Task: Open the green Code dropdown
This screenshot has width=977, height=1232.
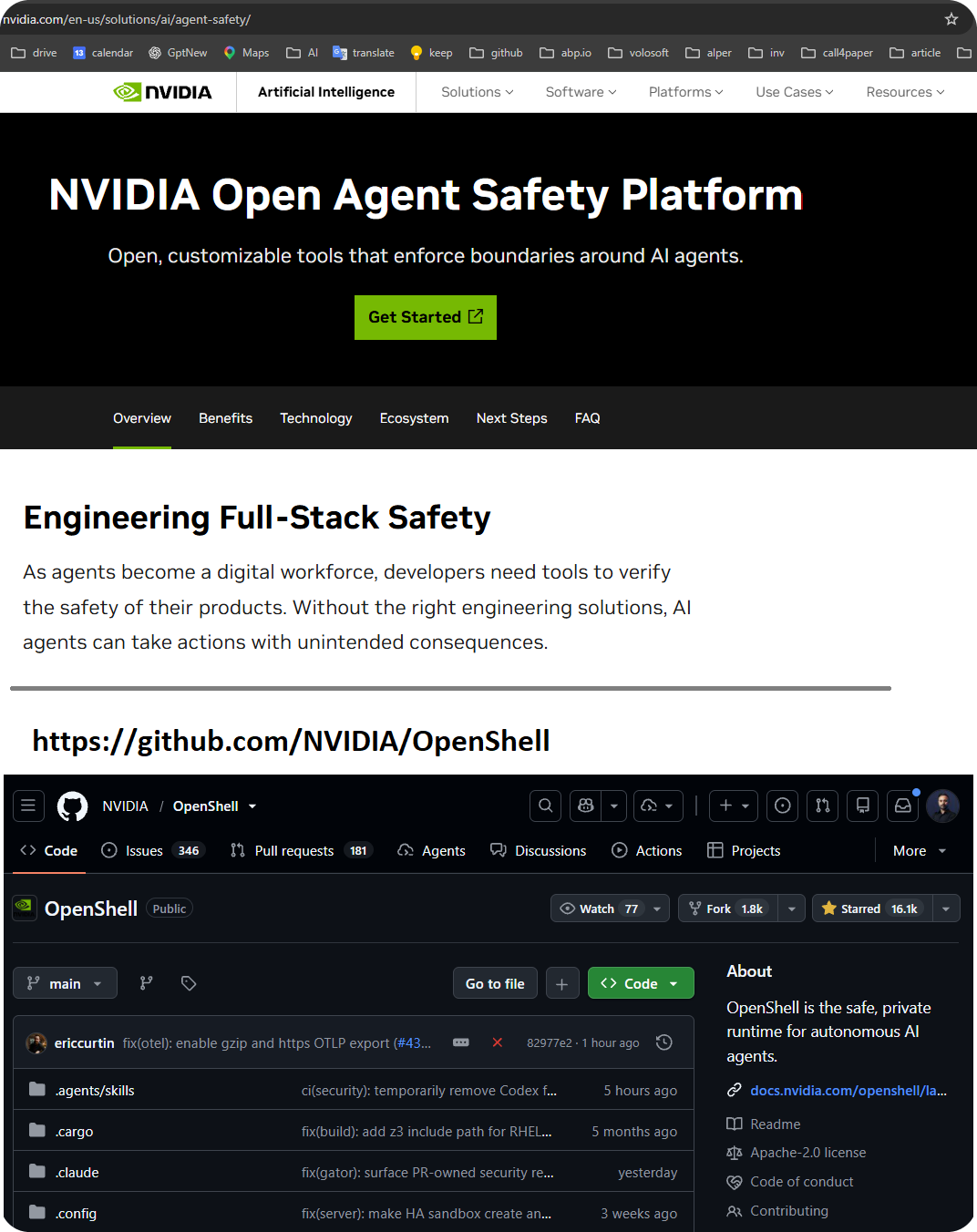Action: (641, 983)
